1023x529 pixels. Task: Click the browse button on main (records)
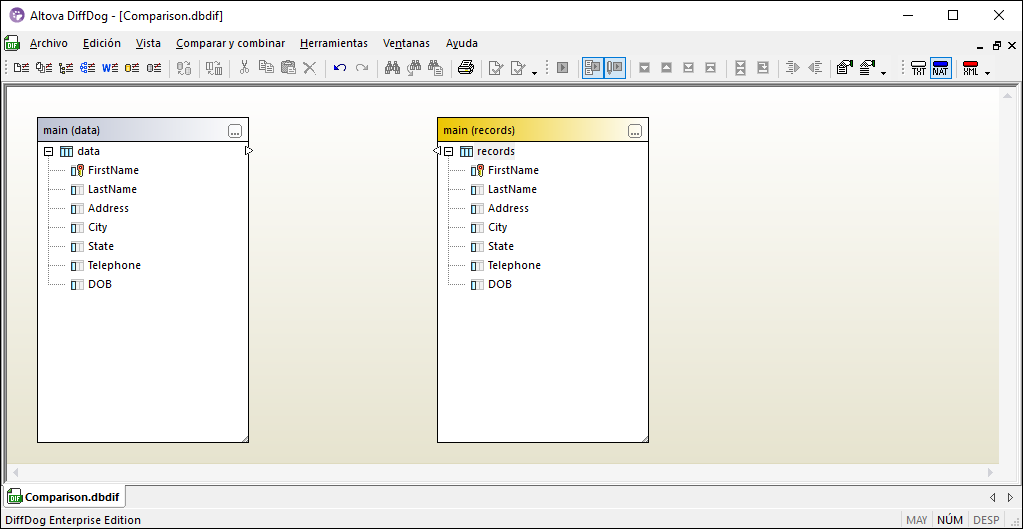[635, 131]
